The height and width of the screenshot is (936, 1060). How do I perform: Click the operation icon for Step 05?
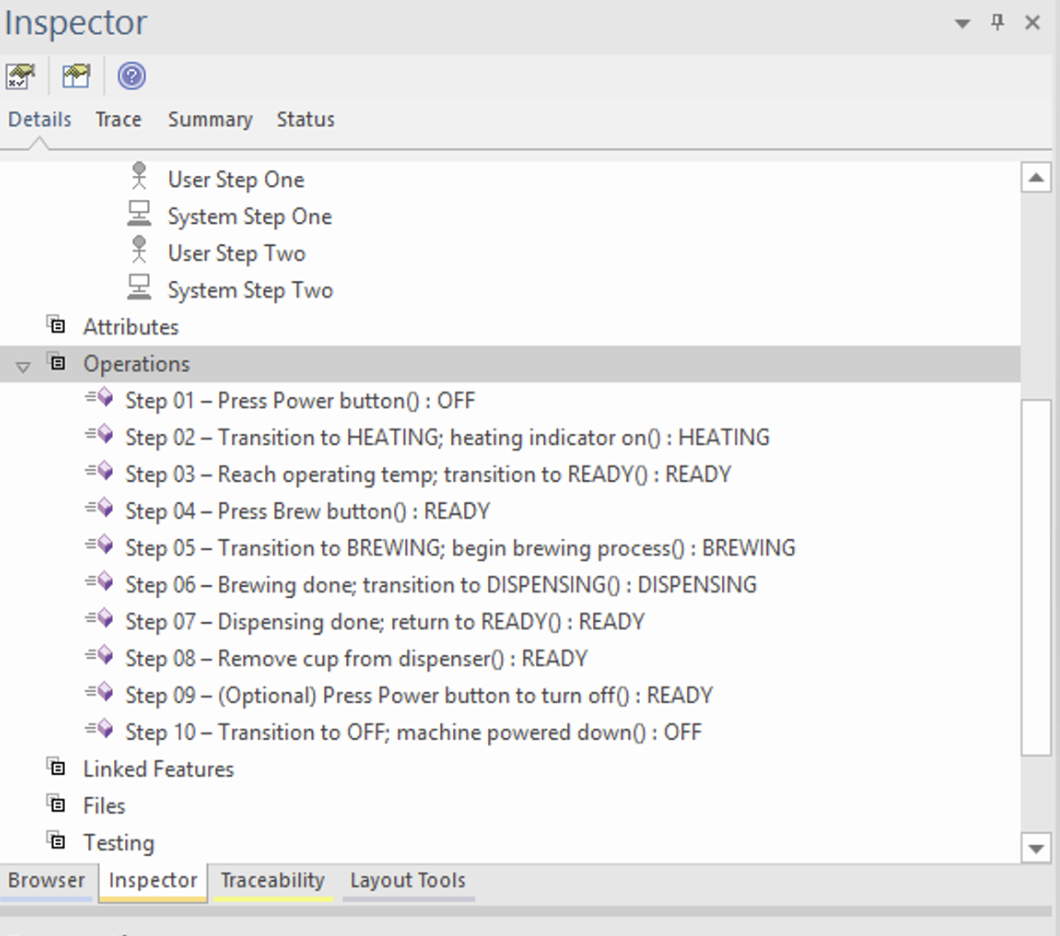tap(99, 545)
